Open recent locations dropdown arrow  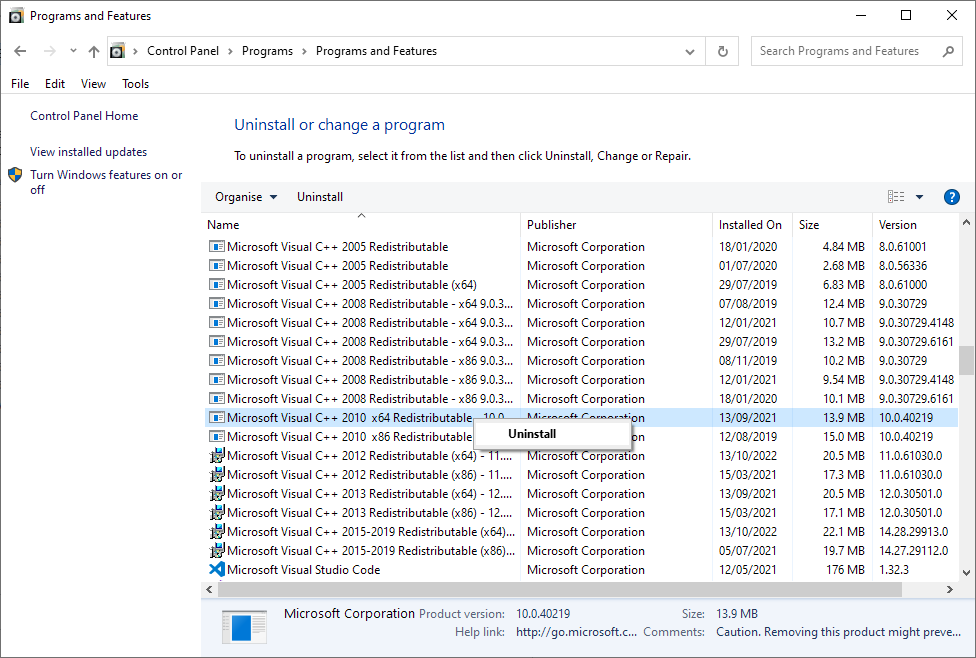tap(73, 51)
